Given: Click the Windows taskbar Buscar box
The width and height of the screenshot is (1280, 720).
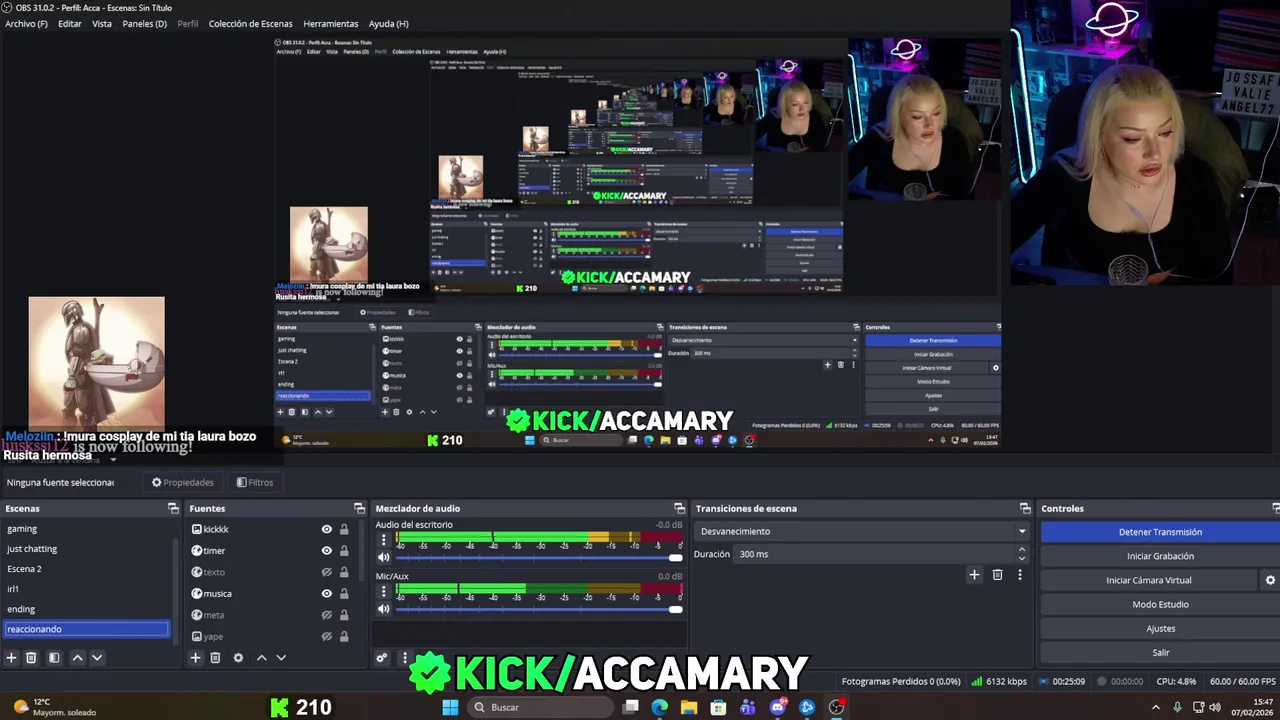Looking at the screenshot, I should coord(540,707).
